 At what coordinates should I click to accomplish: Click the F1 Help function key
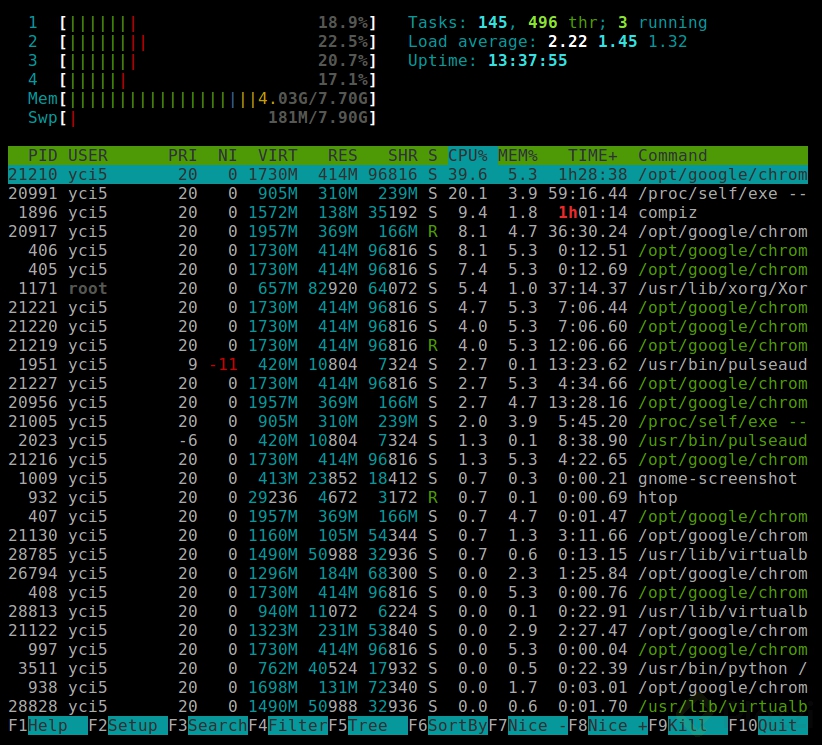pyautogui.click(x=48, y=726)
